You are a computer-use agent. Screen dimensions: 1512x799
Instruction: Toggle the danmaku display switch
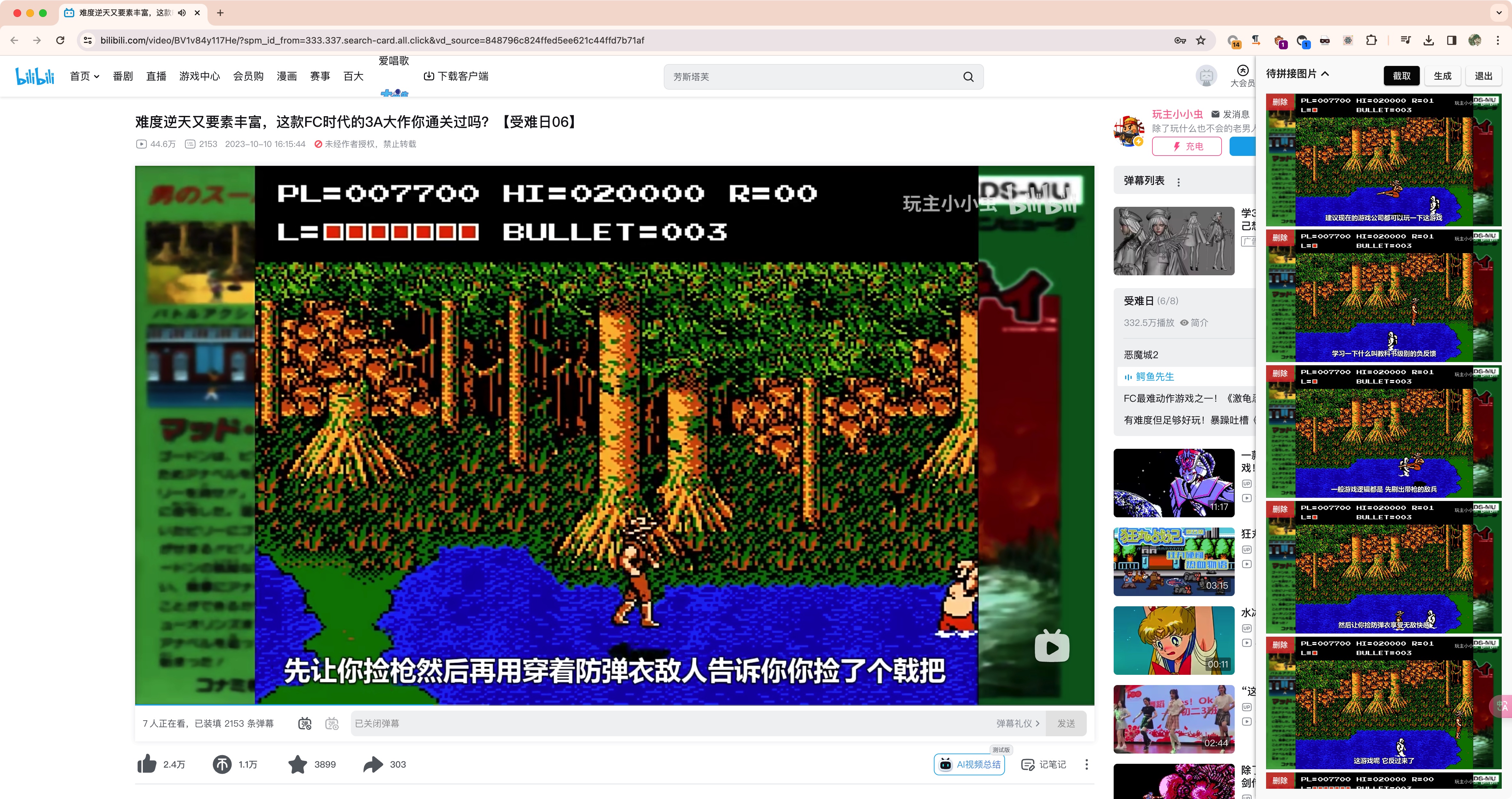[305, 723]
